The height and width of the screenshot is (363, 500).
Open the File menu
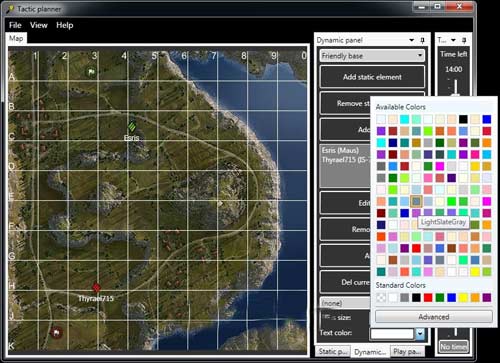[x=15, y=25]
